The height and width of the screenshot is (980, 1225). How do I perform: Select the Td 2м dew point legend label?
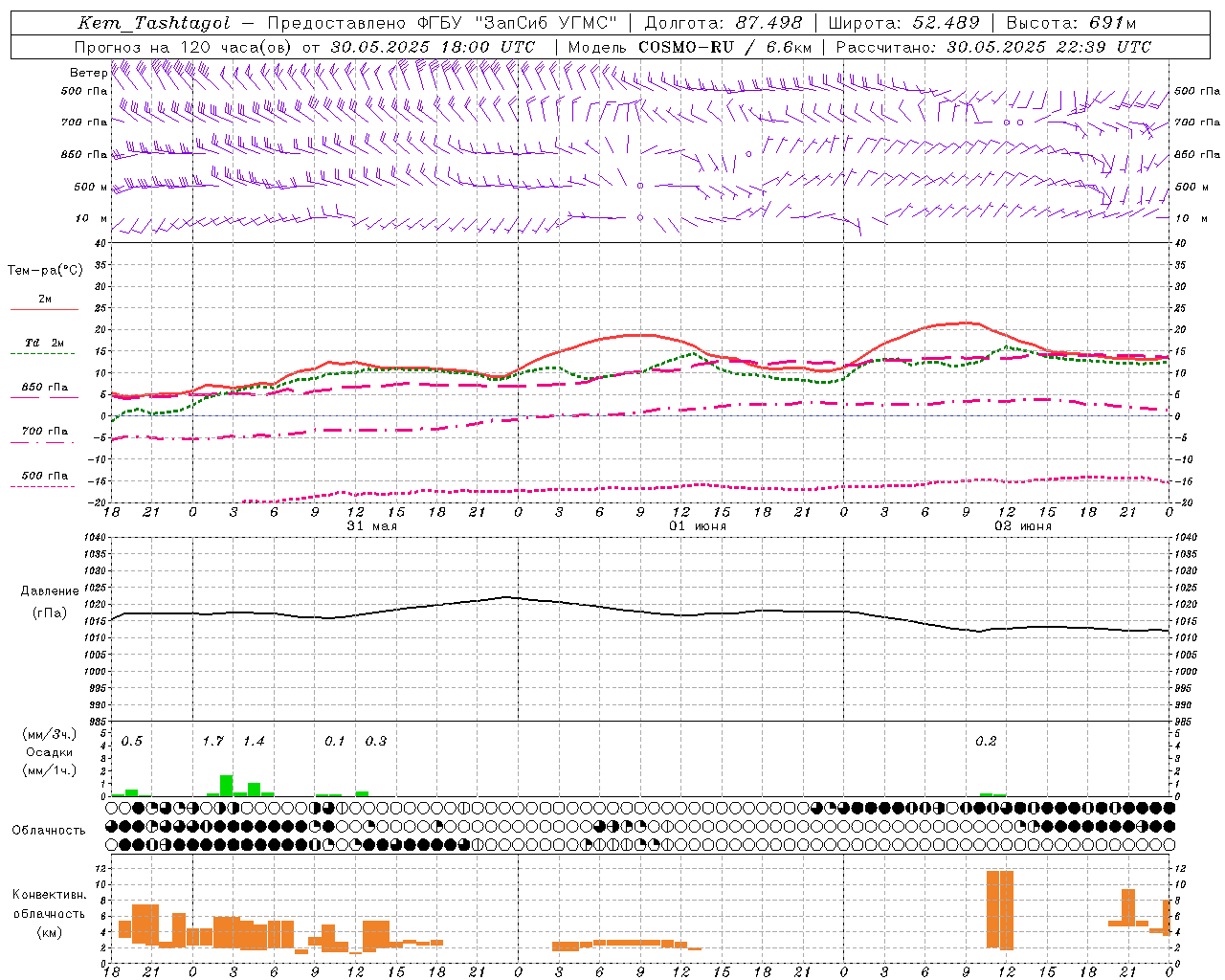point(45,343)
